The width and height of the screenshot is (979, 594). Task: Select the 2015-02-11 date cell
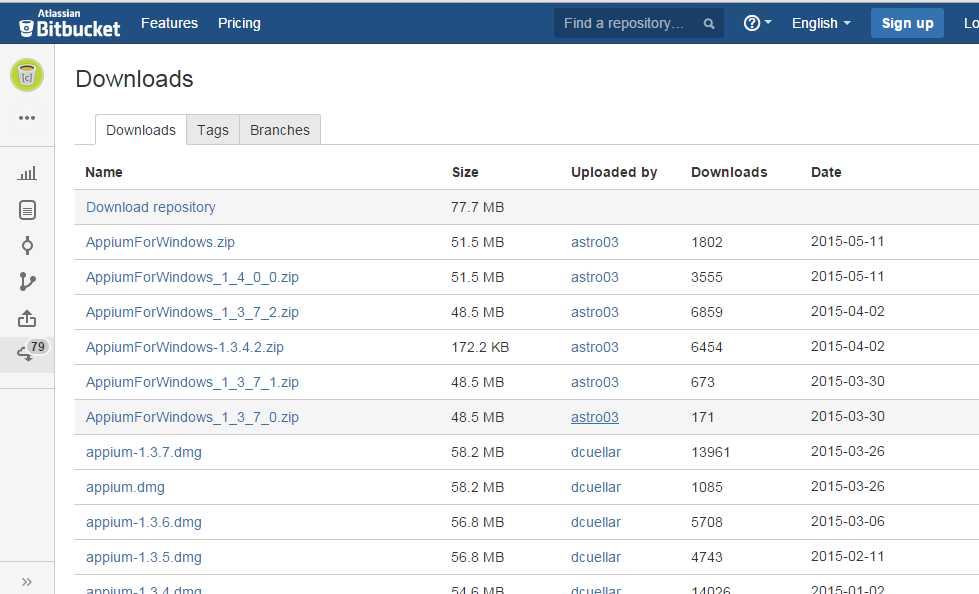(x=847, y=557)
